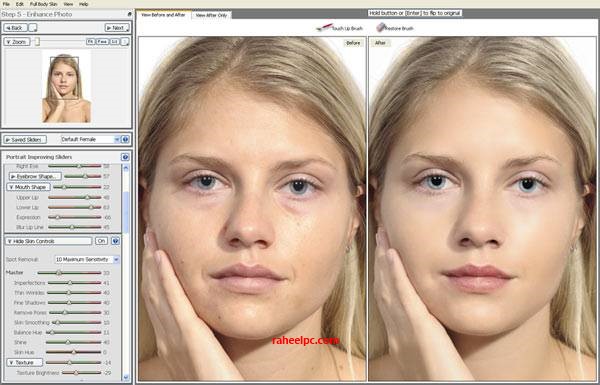Viewport: 600px width, 385px height.
Task: Select the Touch Up Brush tool
Action: tap(340, 28)
